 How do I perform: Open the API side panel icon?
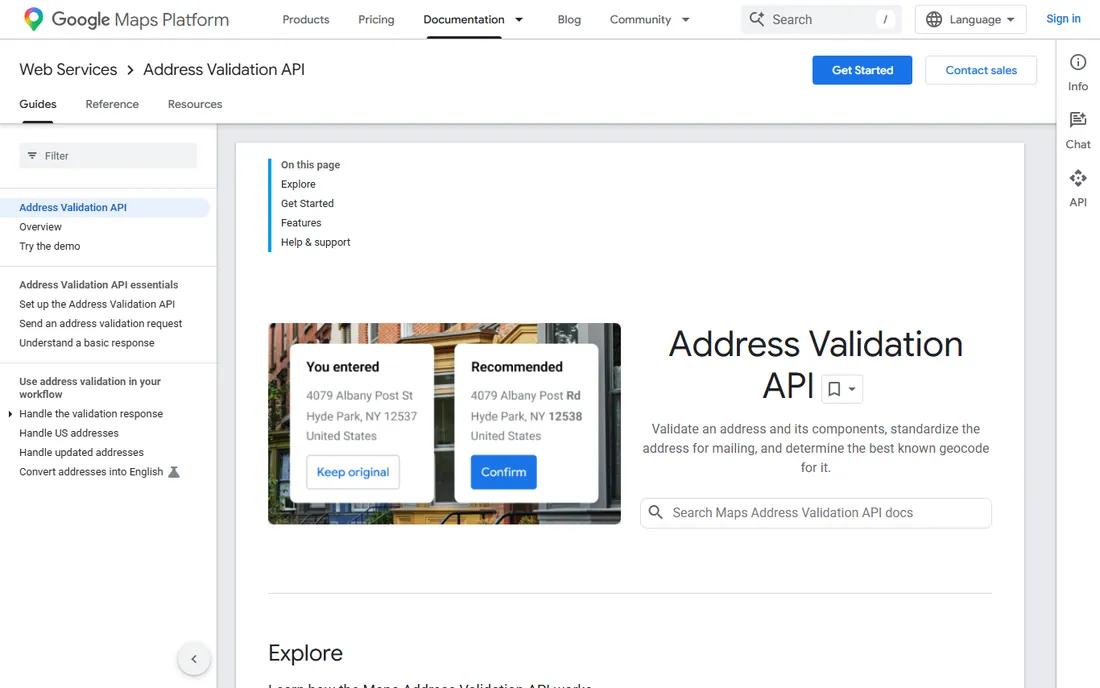point(1078,178)
